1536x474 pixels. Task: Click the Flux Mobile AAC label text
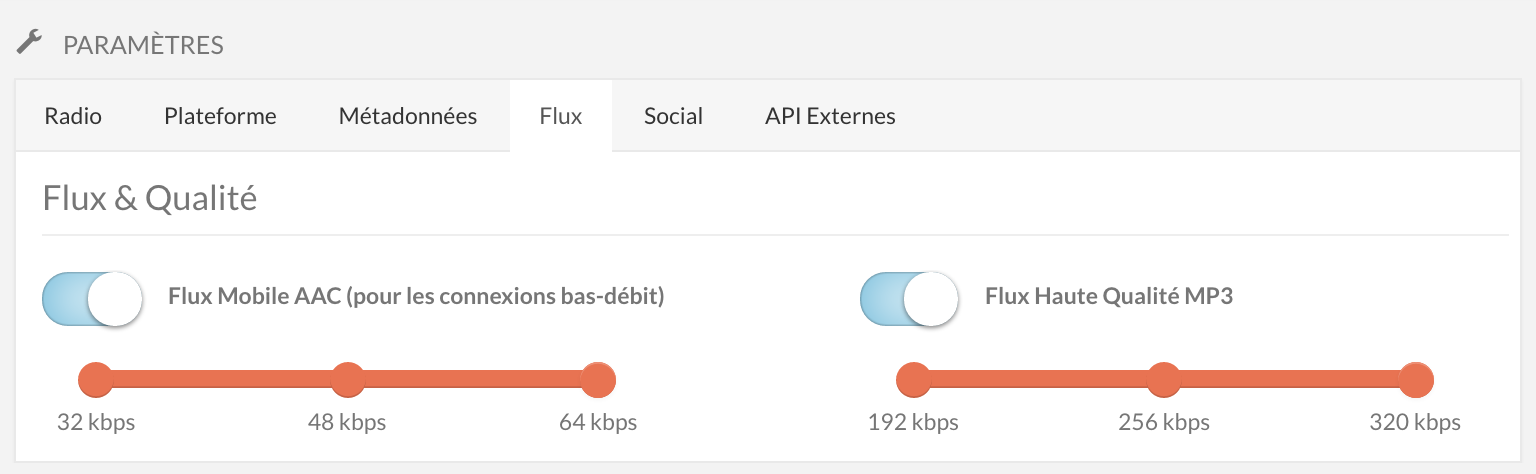(x=417, y=297)
